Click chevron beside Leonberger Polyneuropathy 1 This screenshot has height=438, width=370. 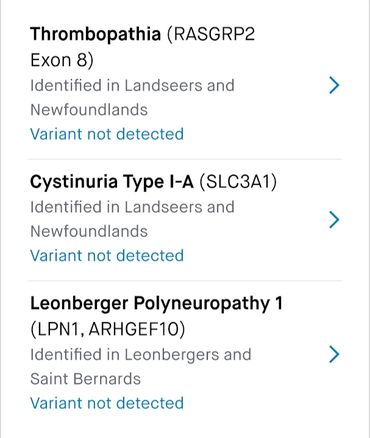(x=334, y=354)
